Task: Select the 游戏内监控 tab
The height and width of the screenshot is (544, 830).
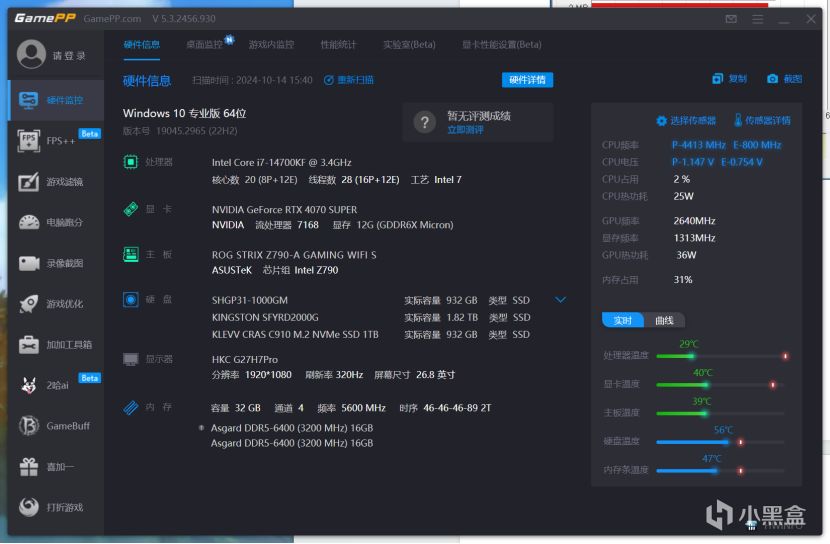Action: 272,44
